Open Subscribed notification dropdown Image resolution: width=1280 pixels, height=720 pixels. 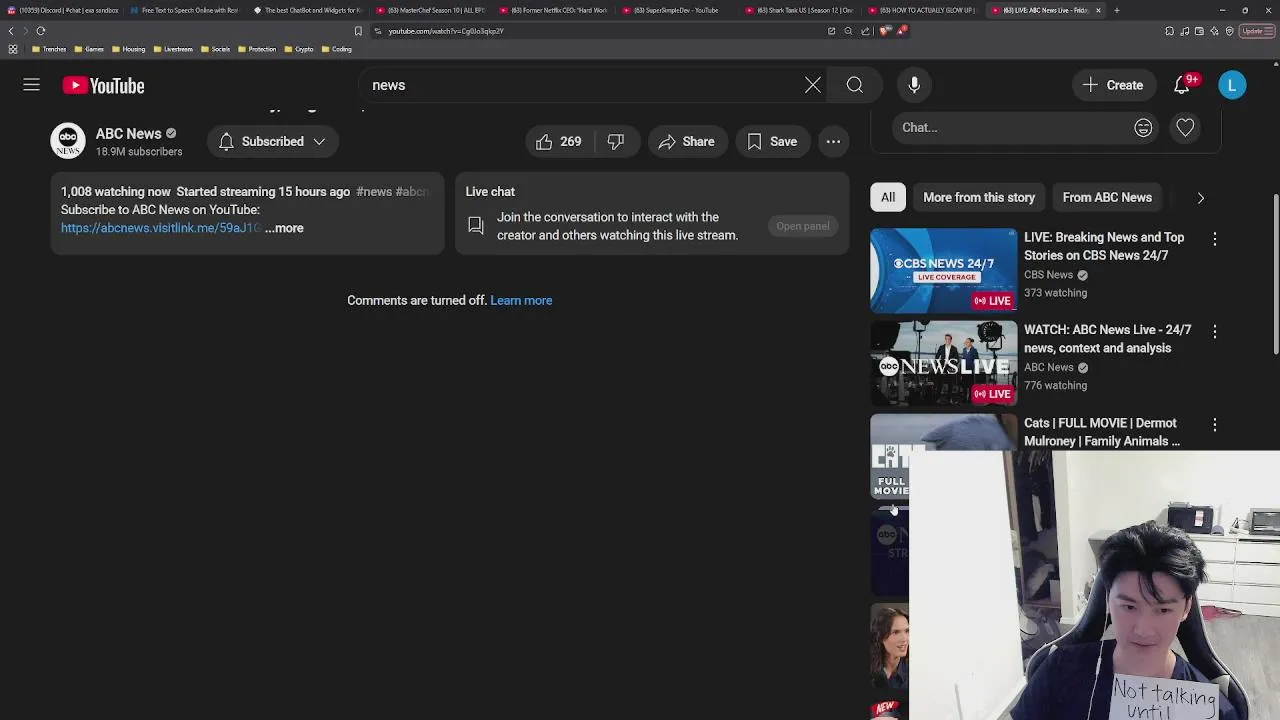point(272,142)
